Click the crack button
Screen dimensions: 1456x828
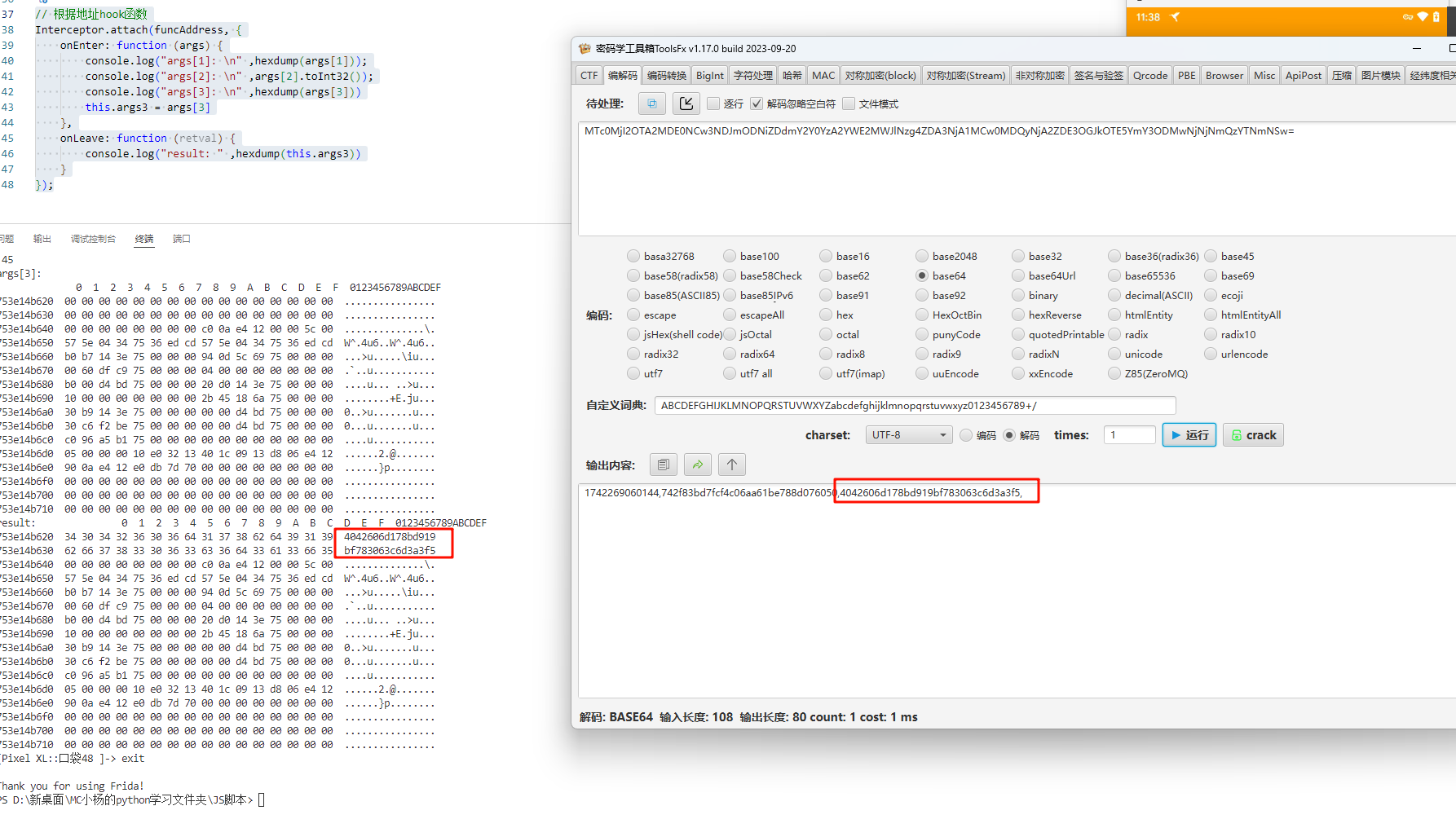click(x=1253, y=435)
